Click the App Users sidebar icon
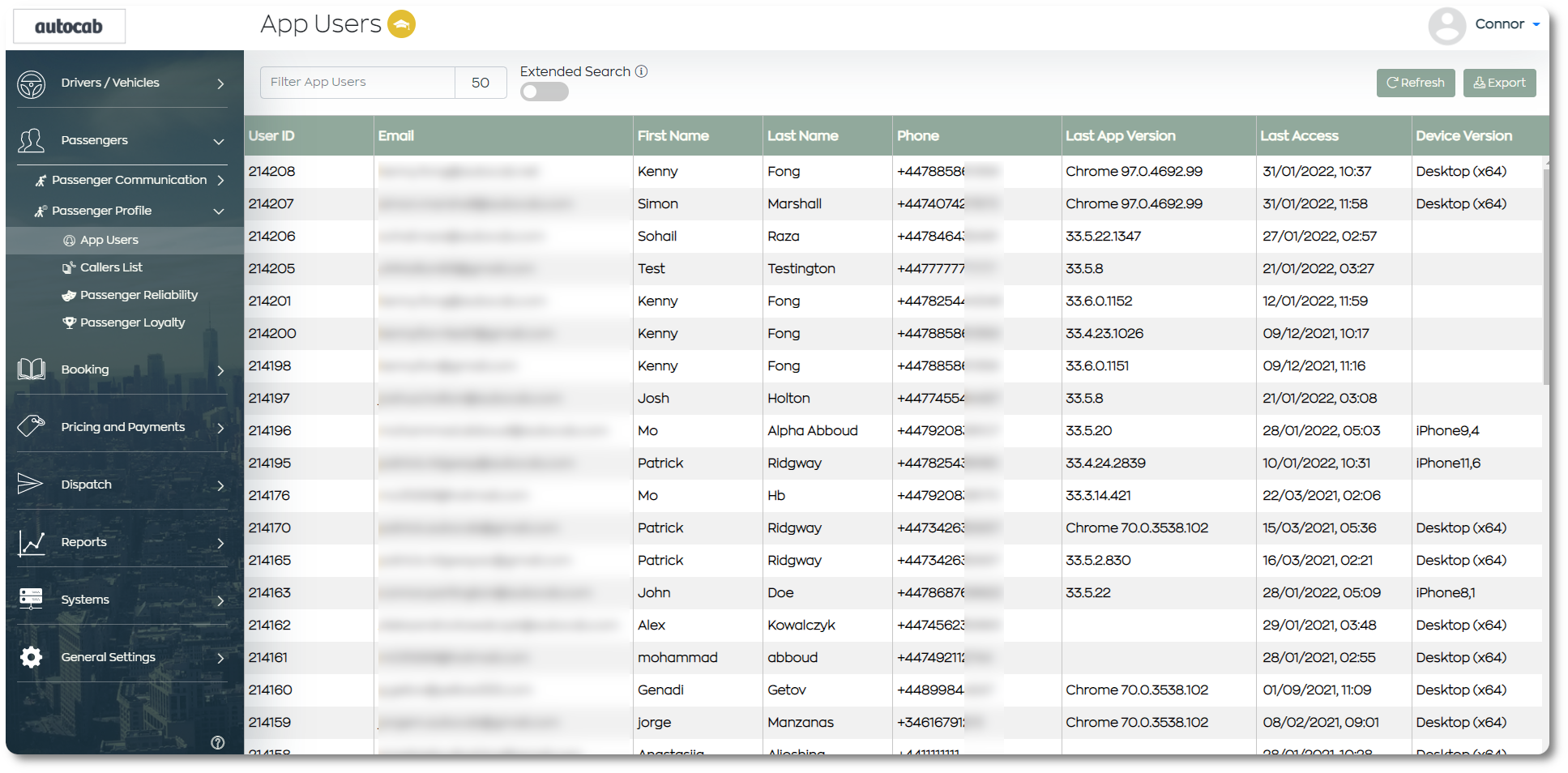This screenshot has height=773, width=1568. [x=70, y=241]
